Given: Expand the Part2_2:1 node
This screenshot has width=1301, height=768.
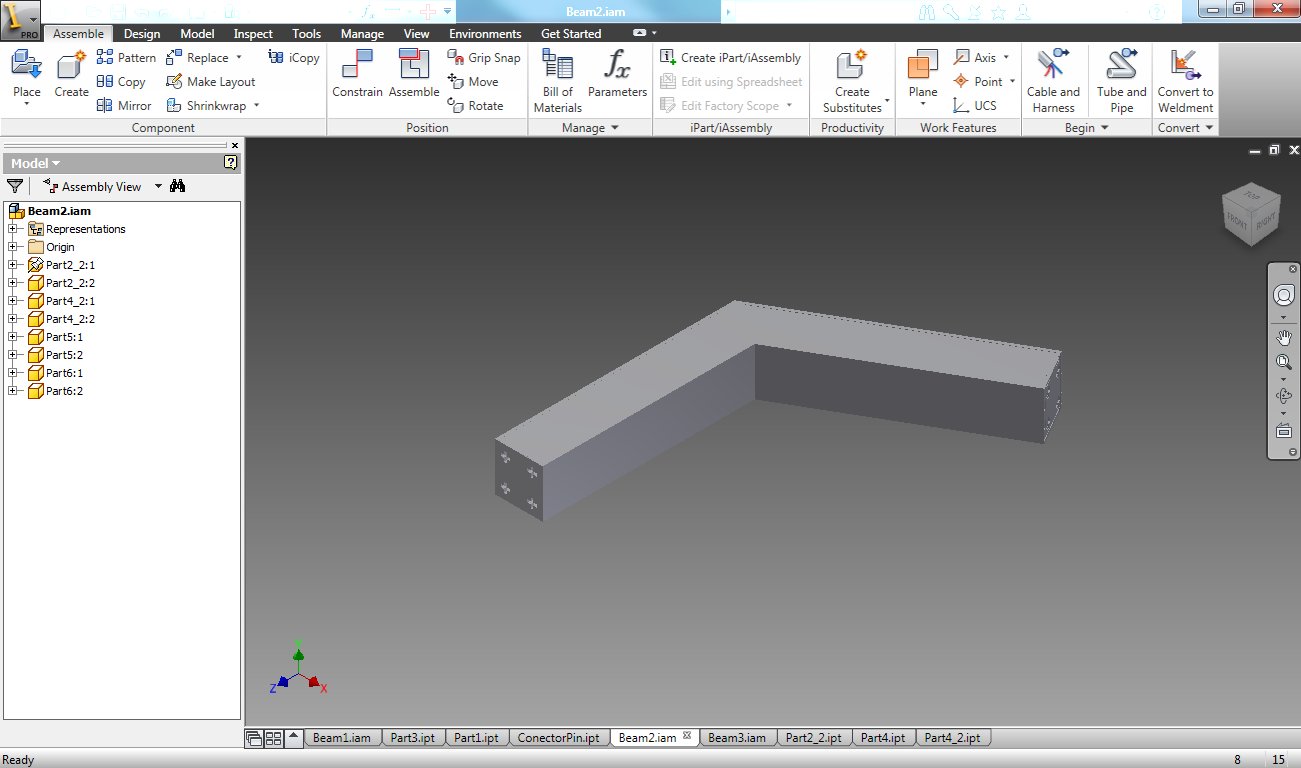Looking at the screenshot, I should [x=13, y=265].
